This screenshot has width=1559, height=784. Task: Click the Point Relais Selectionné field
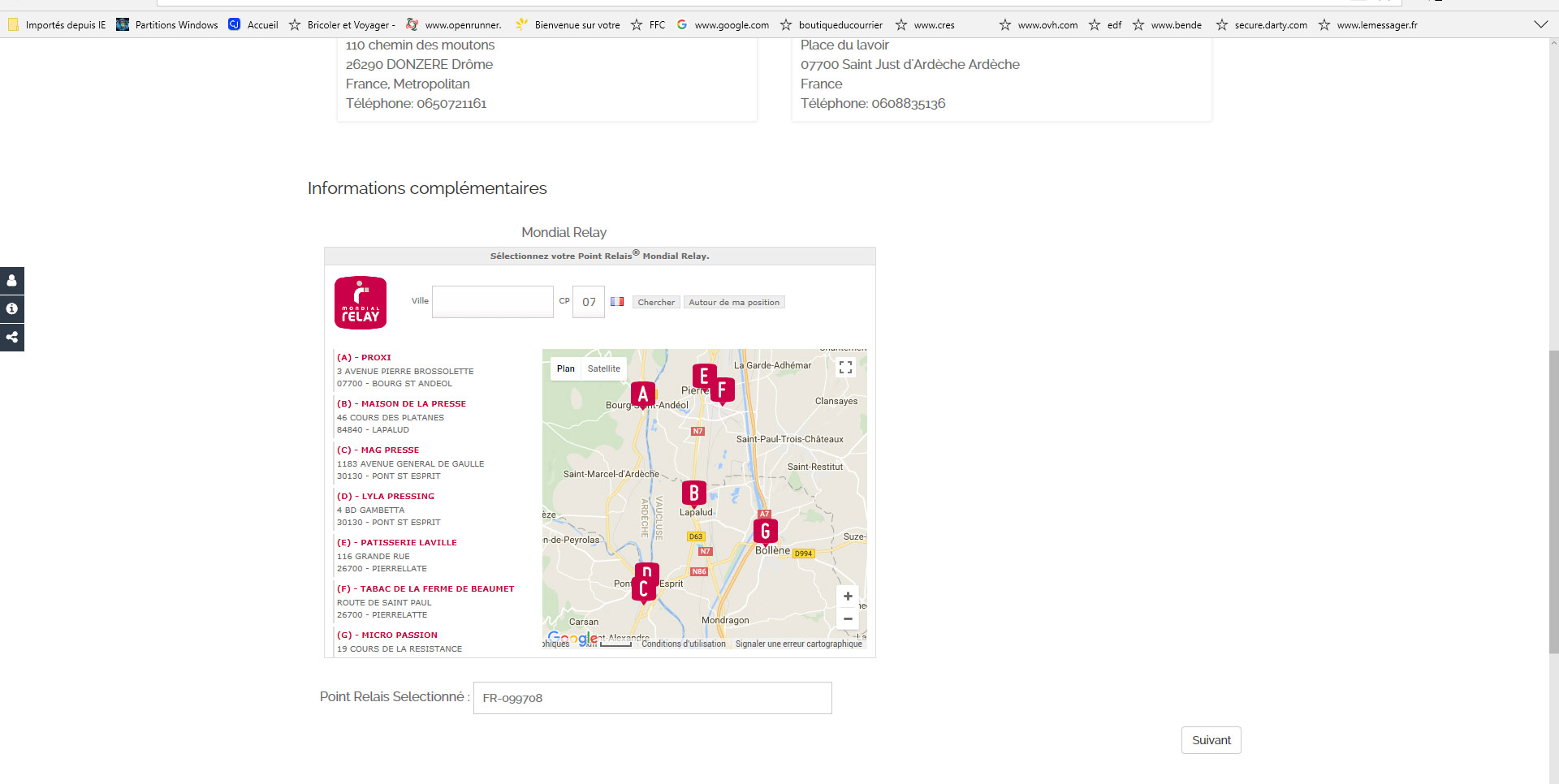click(653, 698)
